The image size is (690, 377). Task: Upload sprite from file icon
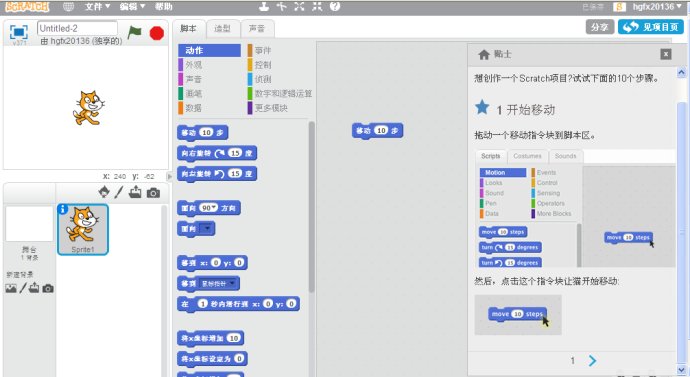coord(135,192)
